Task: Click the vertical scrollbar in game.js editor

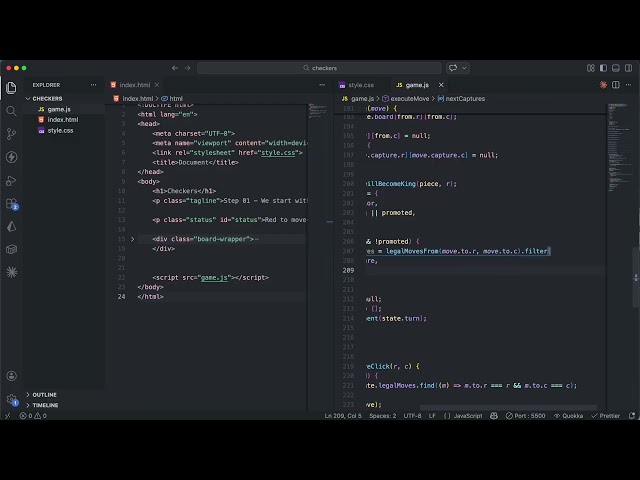Action: 636,278
